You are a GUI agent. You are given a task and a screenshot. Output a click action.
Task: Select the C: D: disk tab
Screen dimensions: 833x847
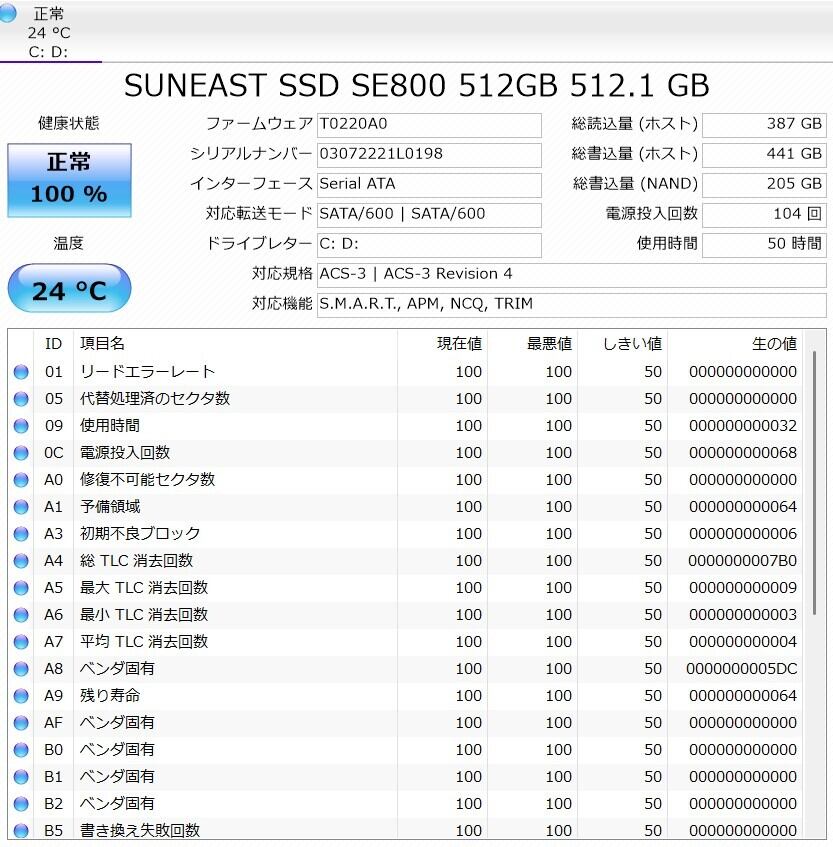[x=50, y=32]
